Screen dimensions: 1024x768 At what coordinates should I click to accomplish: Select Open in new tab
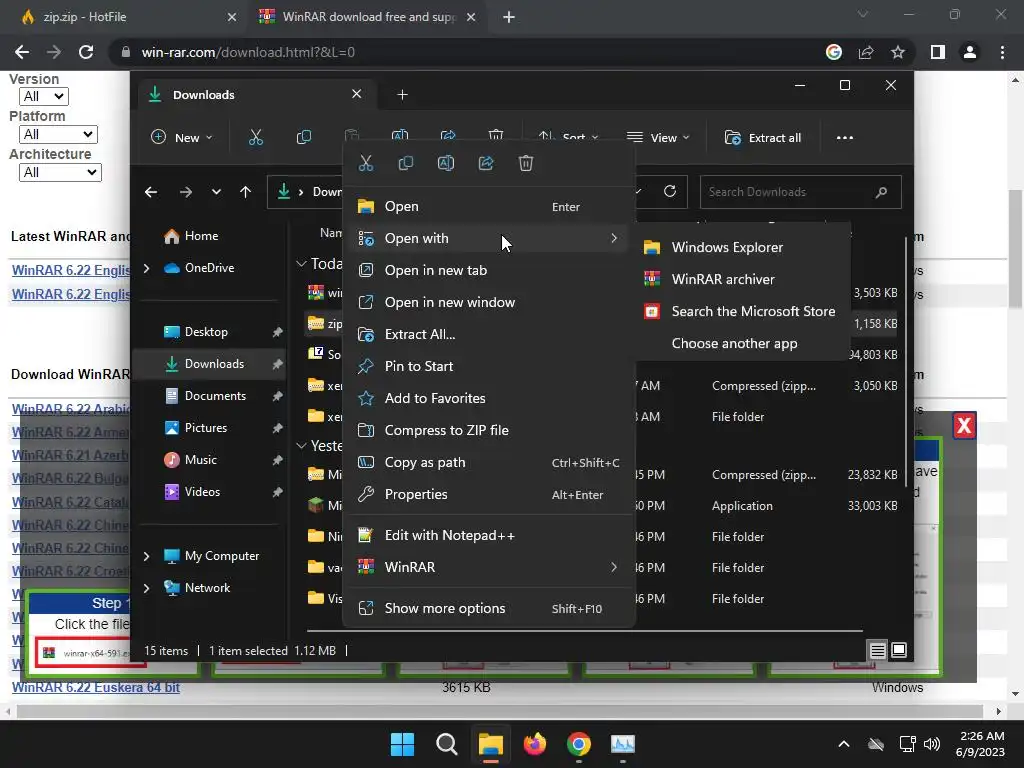pyautogui.click(x=489, y=270)
